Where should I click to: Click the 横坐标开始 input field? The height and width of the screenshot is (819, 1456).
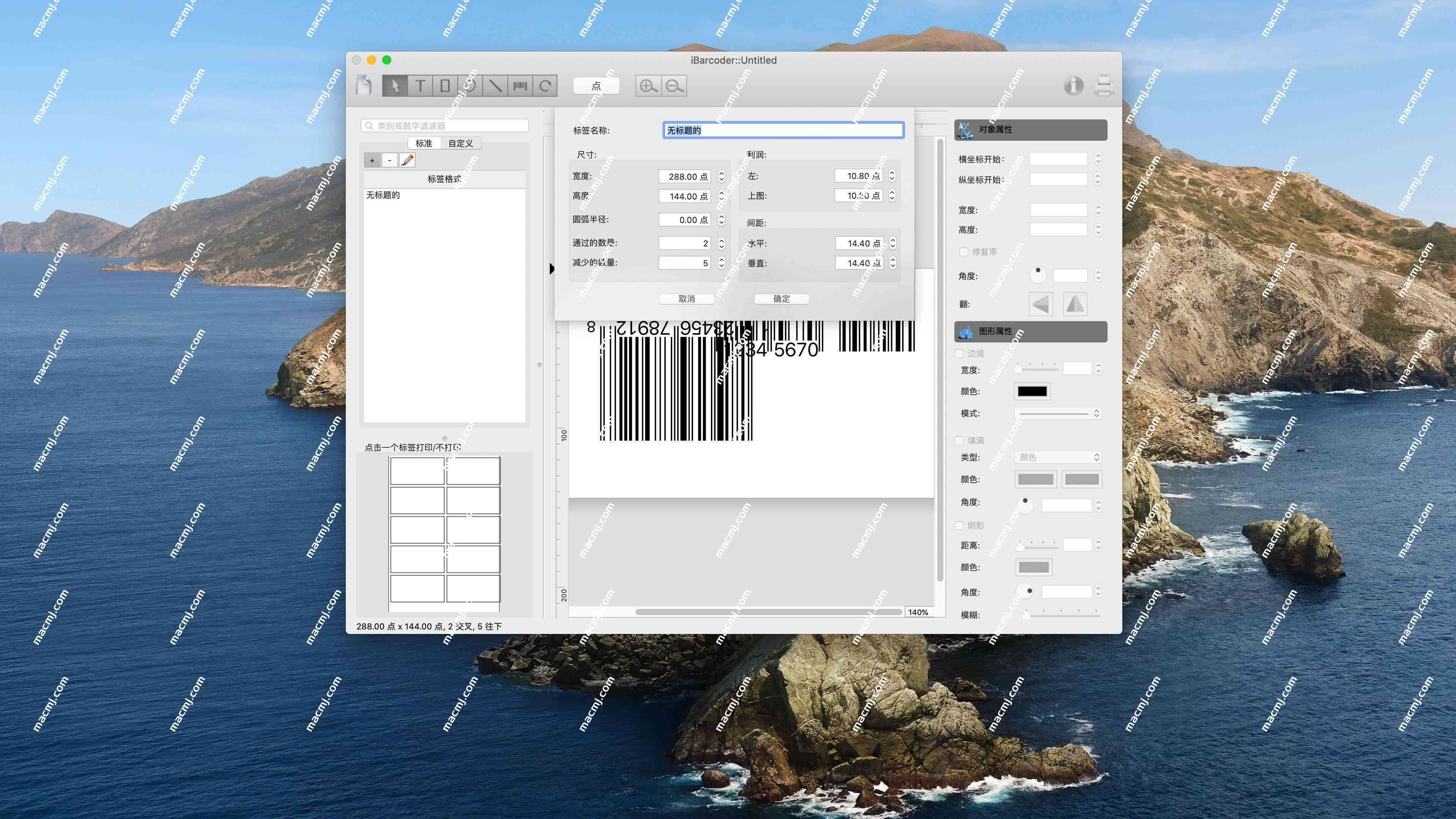(1058, 159)
